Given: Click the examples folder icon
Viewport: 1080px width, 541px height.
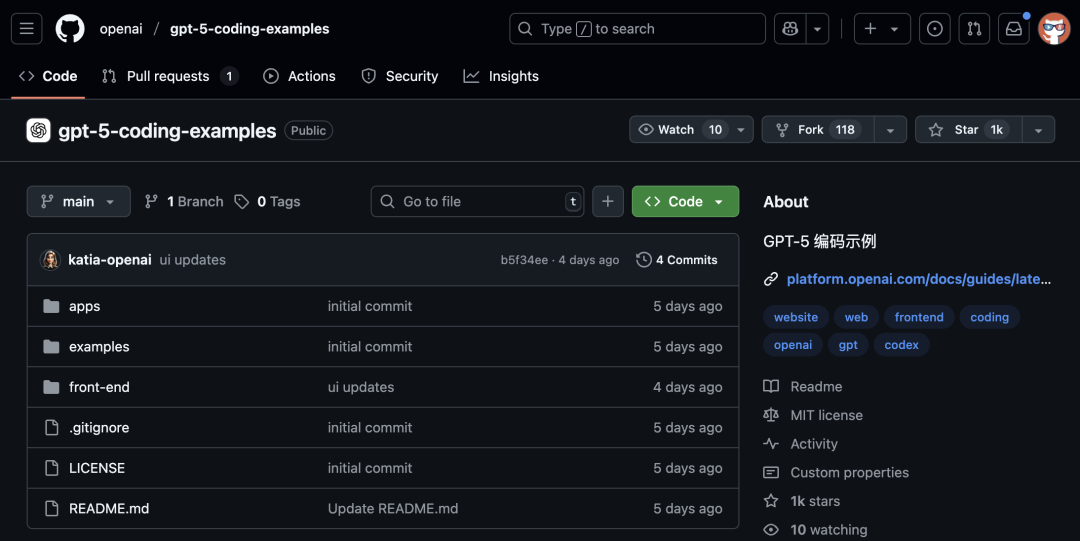Looking at the screenshot, I should click(52, 347).
